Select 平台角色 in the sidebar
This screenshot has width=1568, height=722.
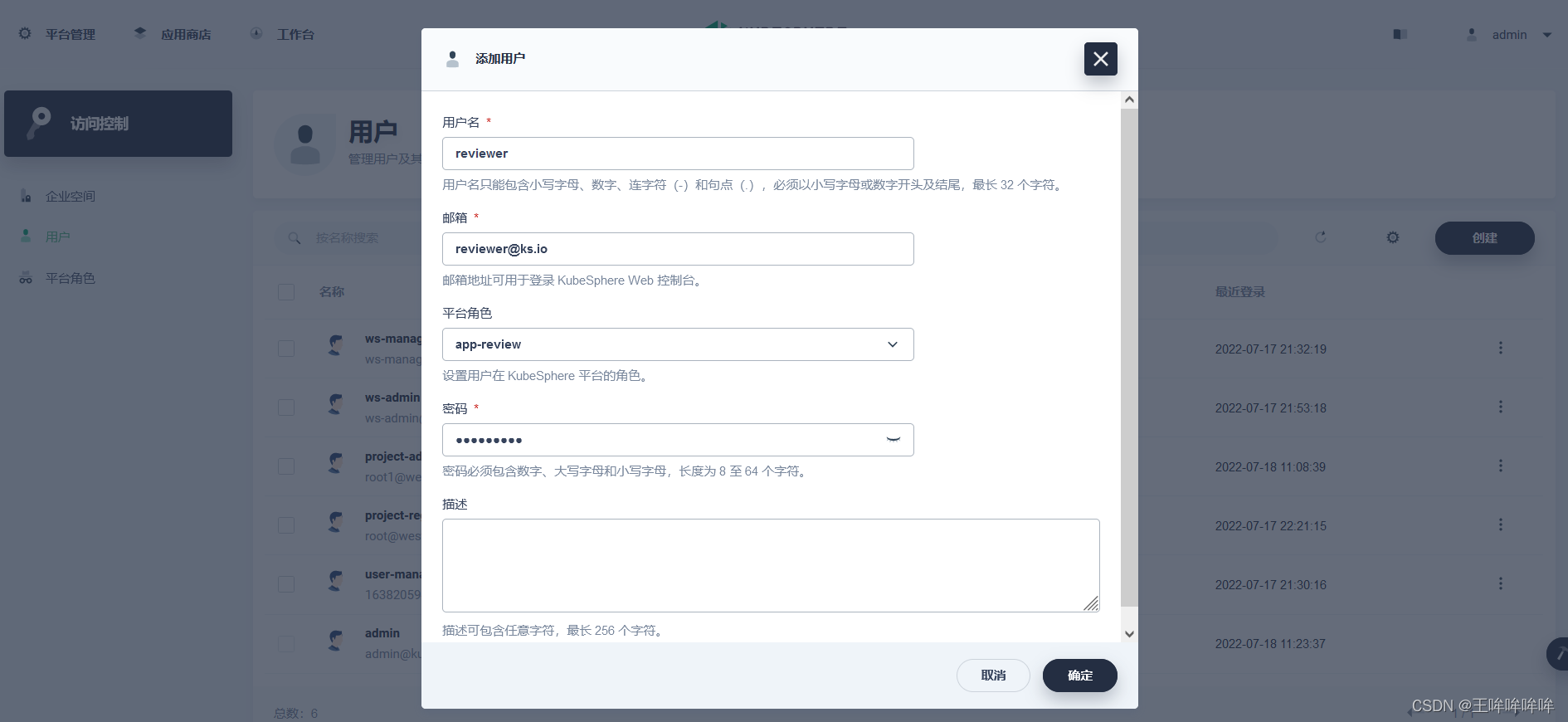point(71,278)
